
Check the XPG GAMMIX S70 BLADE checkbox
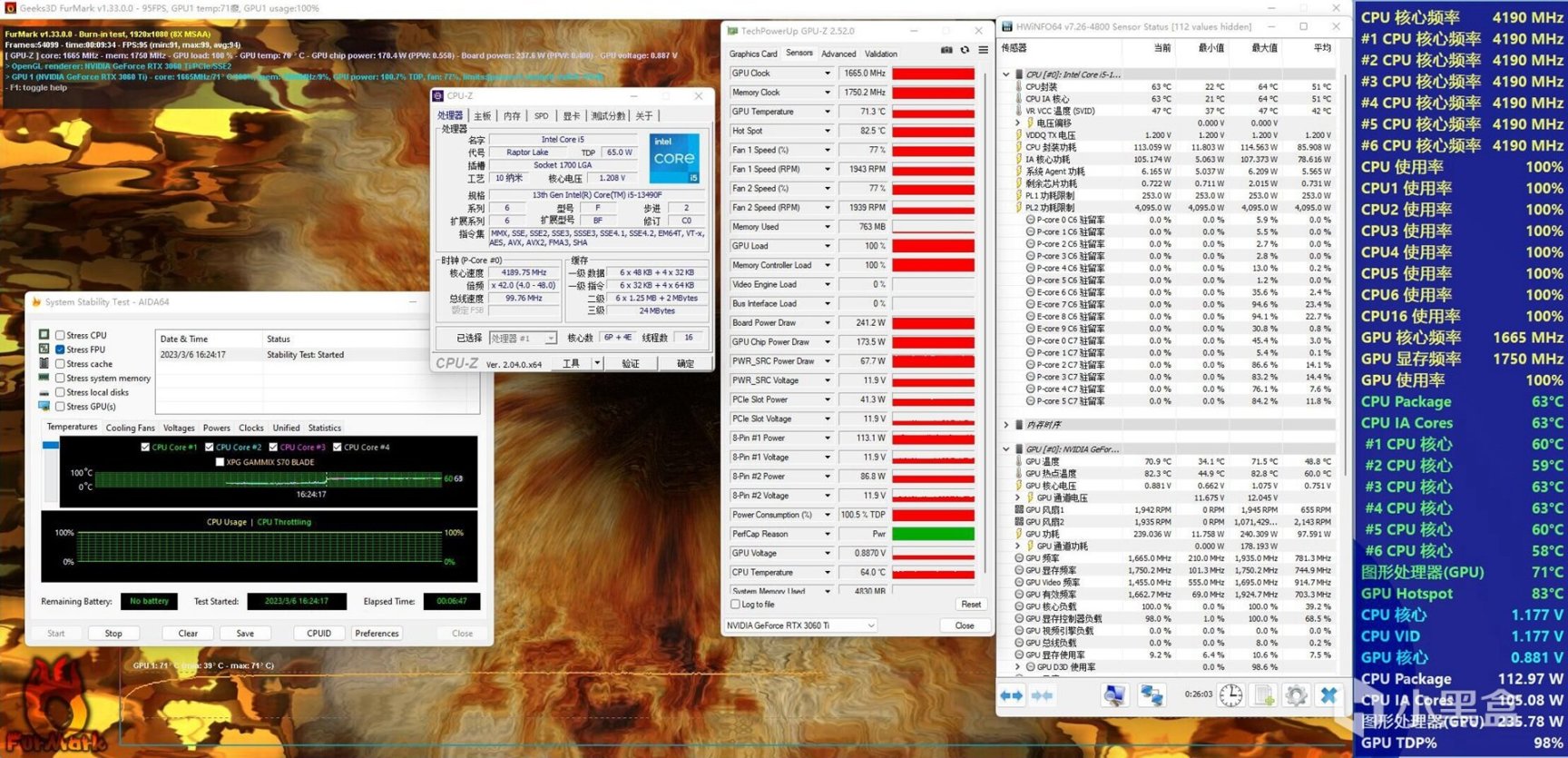coord(220,462)
